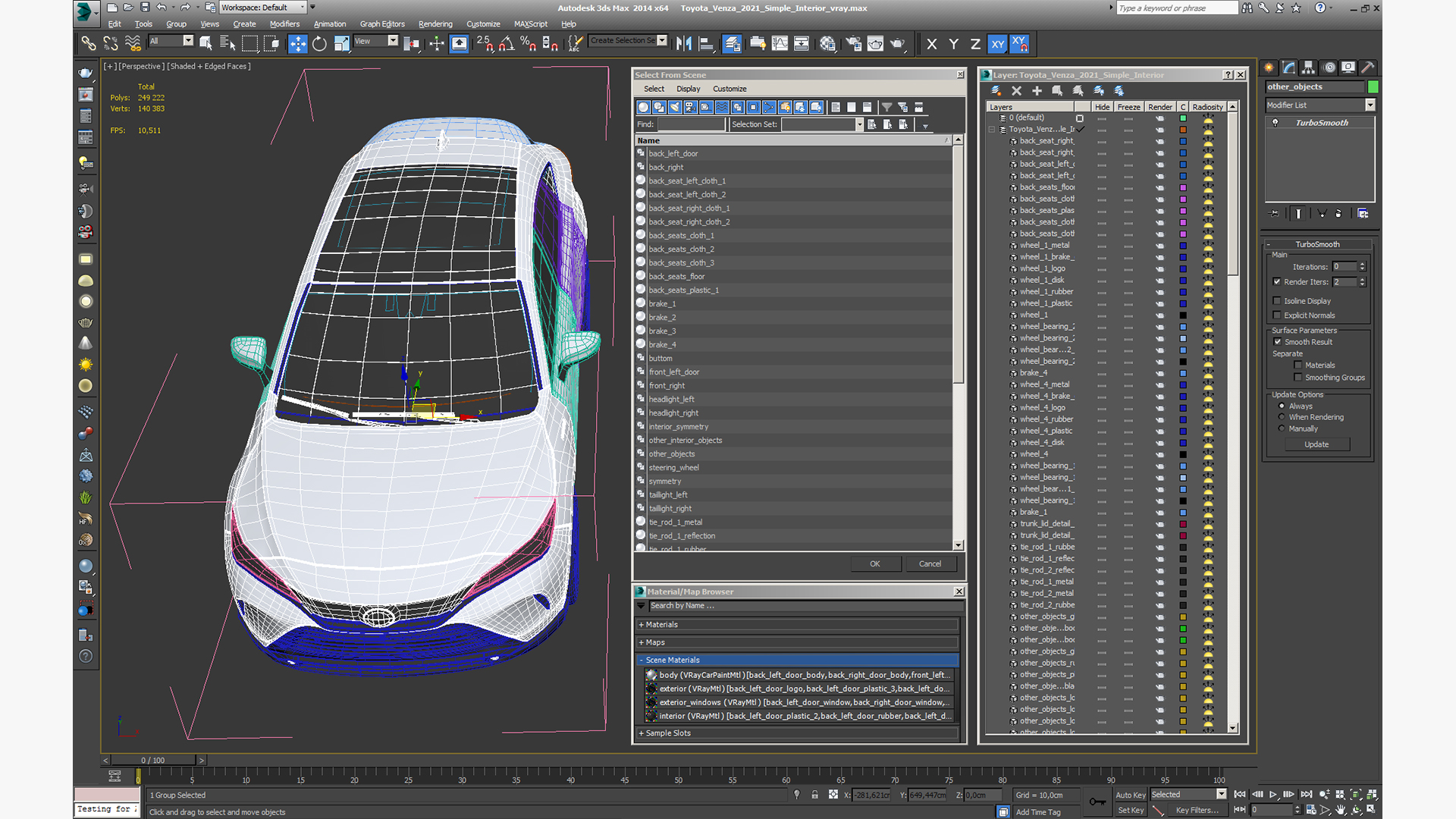Click Update button in TurboSmooth rollout
The width and height of the screenshot is (1456, 819).
[x=1316, y=445]
